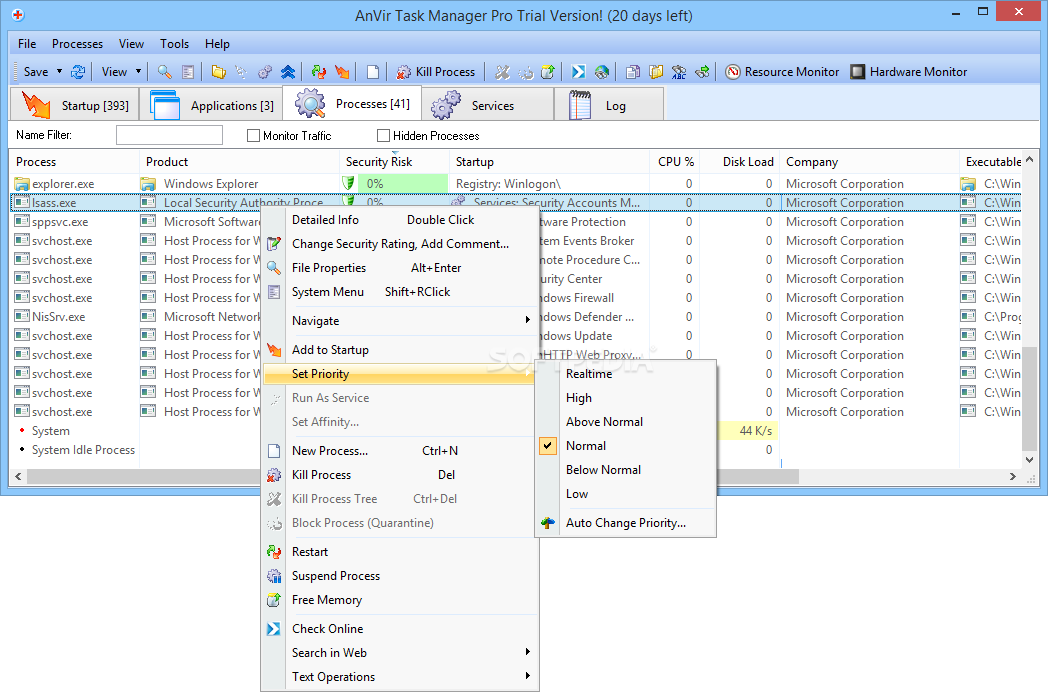The height and width of the screenshot is (692, 1048).
Task: Click the blue arrow check online toolbar icon
Action: 579,72
